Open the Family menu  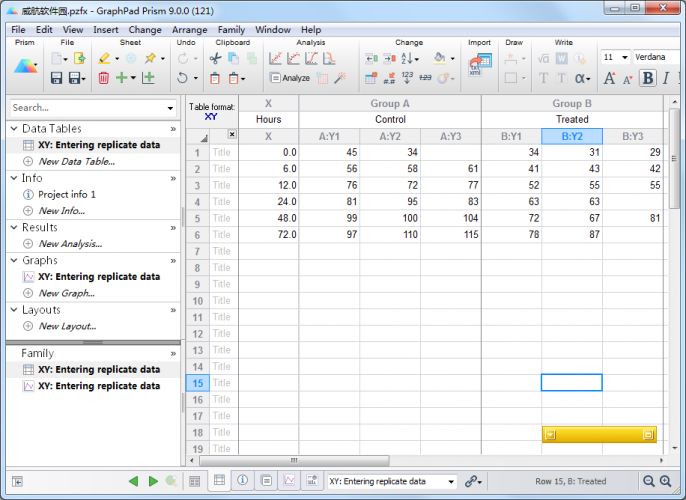[231, 30]
